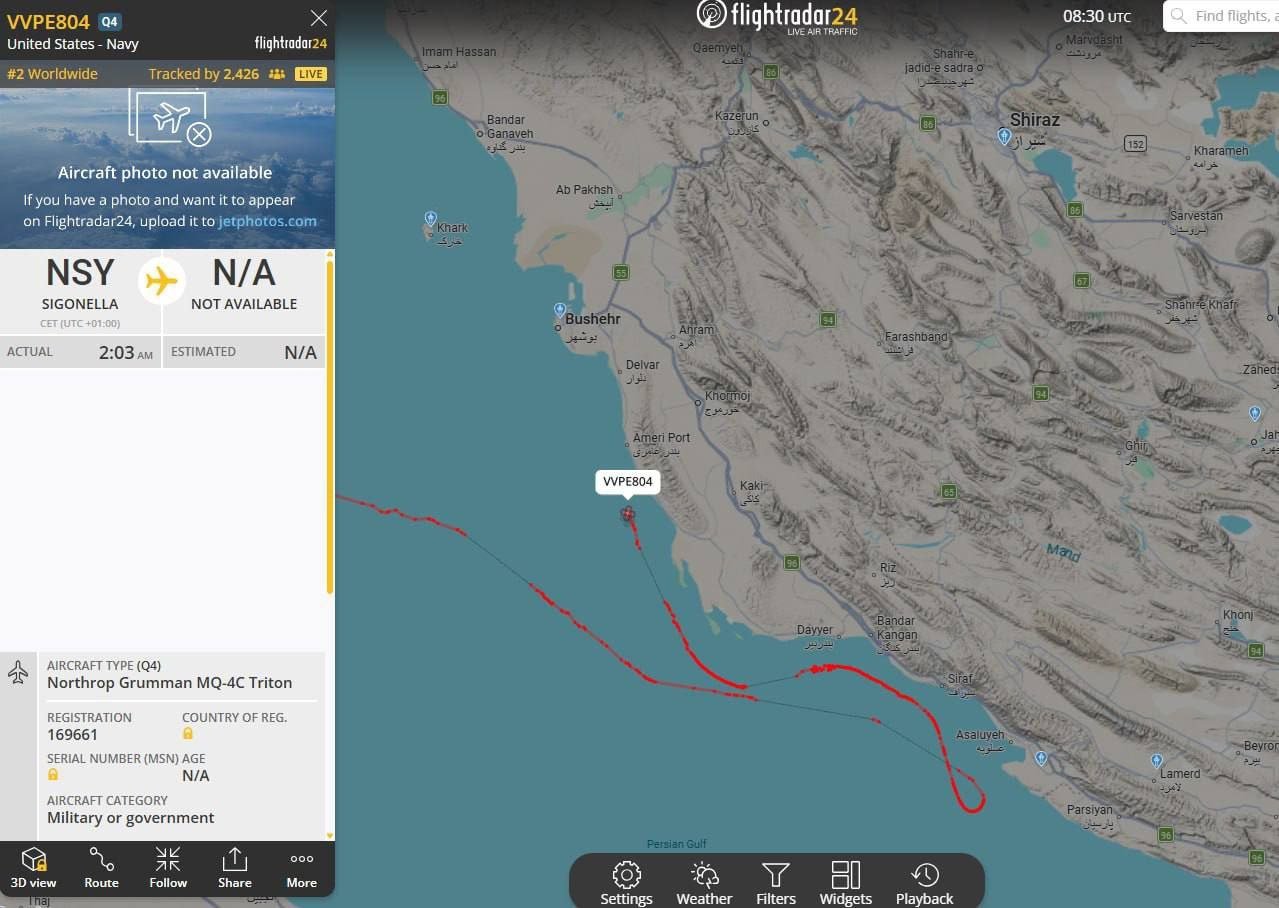
Task: Start flight Playback
Action: click(x=925, y=883)
